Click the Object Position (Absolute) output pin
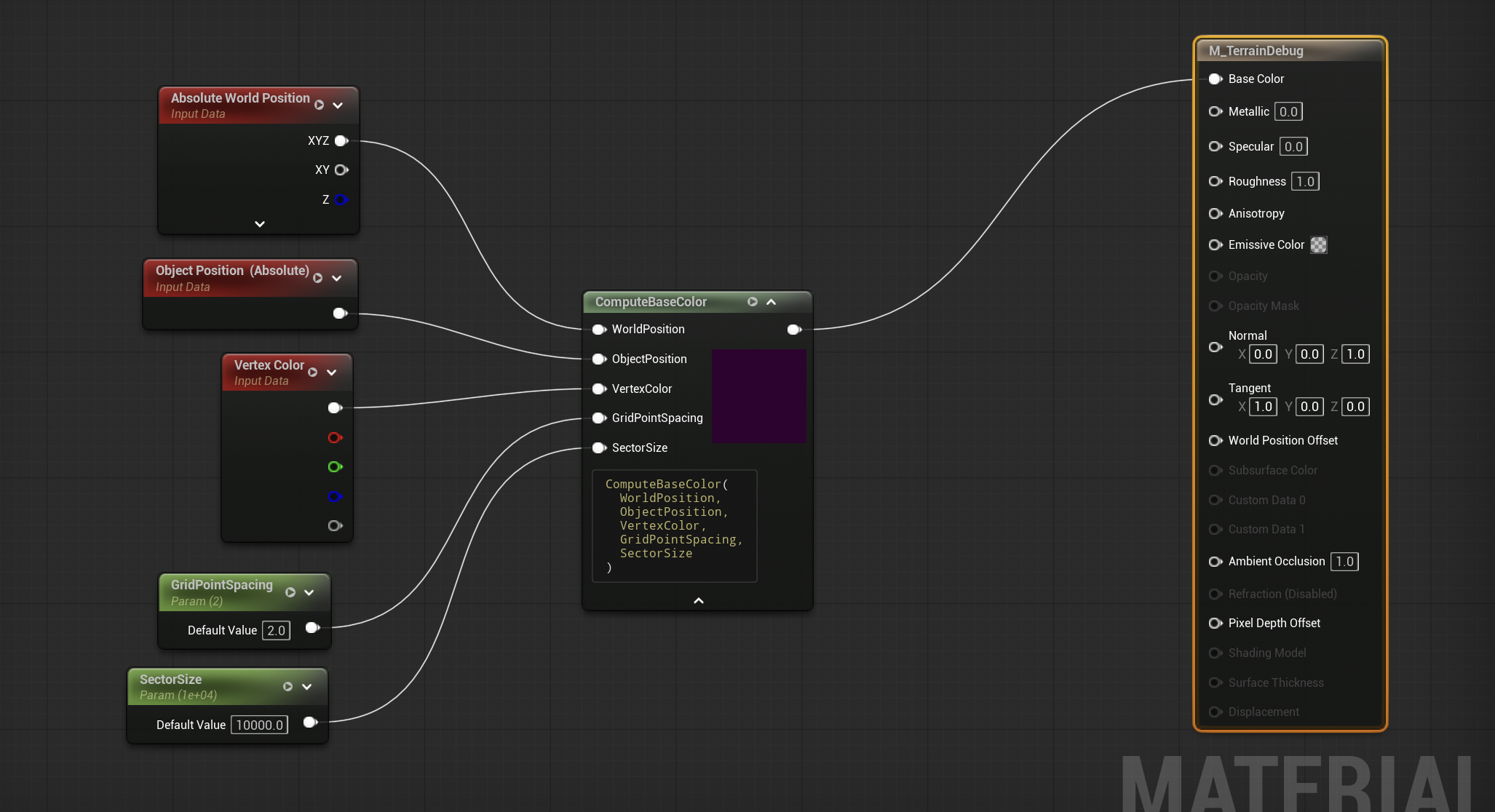Screen dimensions: 1495x812 click(x=340, y=314)
